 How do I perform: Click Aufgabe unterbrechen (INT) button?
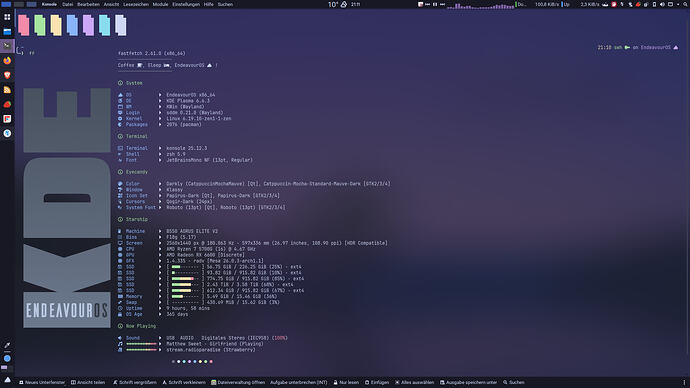(x=298, y=382)
